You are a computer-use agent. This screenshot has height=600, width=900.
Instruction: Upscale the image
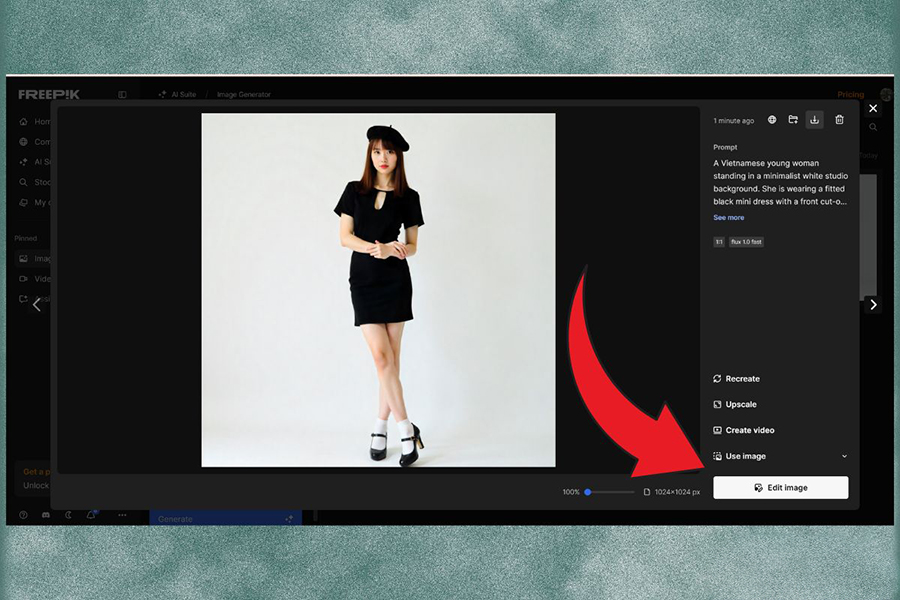coord(735,404)
